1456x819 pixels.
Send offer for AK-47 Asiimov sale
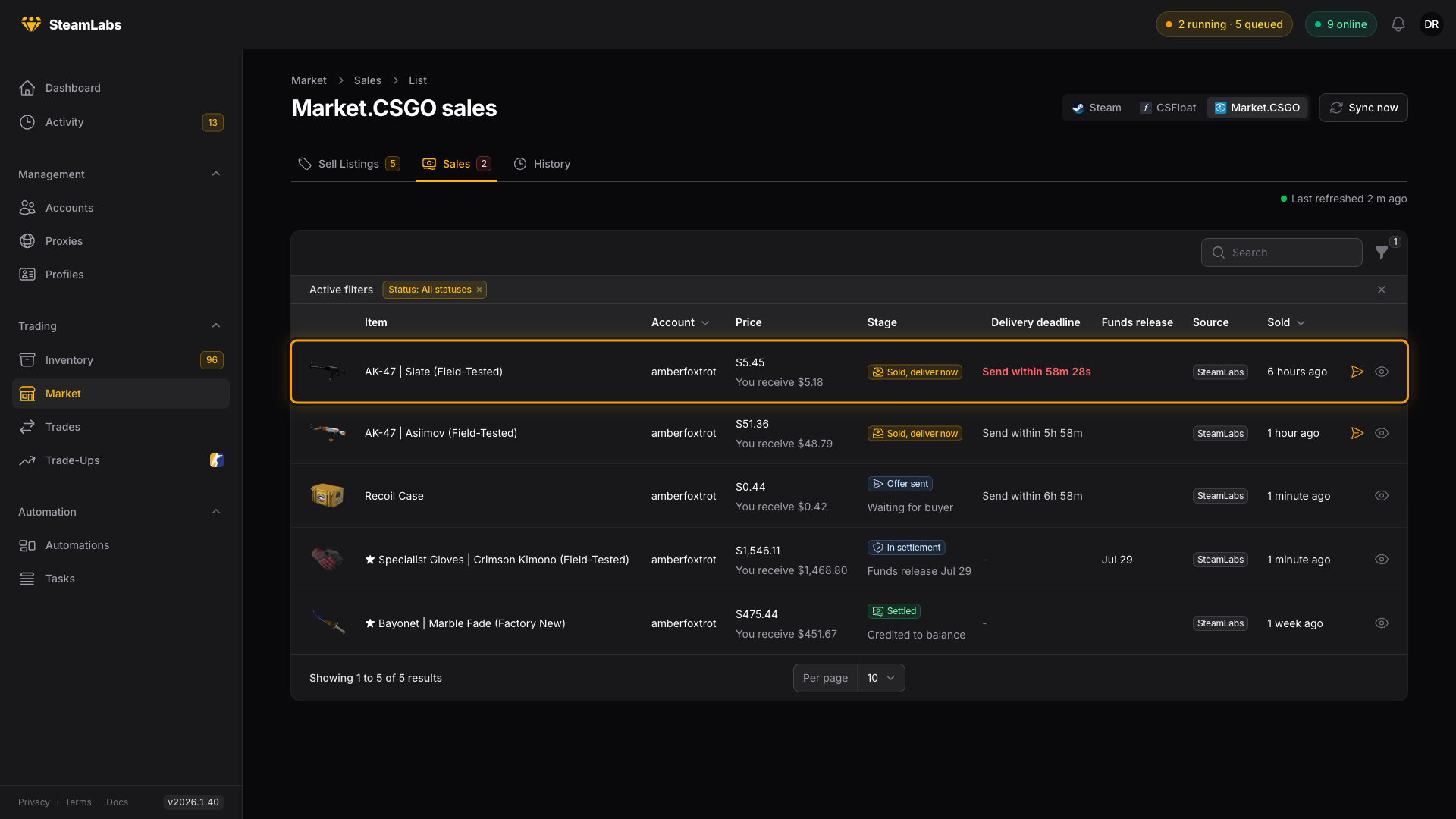click(1357, 433)
